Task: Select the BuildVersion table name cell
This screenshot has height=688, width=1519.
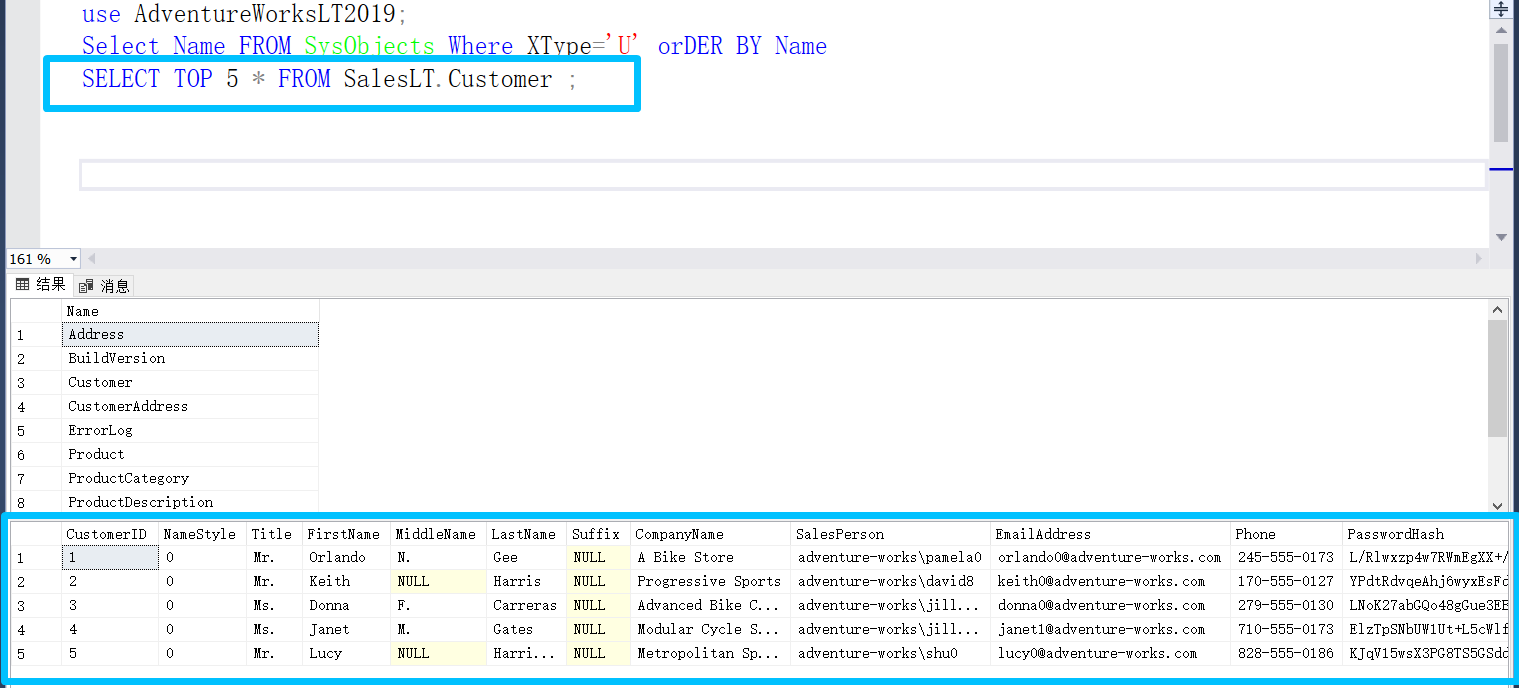Action: (190, 358)
